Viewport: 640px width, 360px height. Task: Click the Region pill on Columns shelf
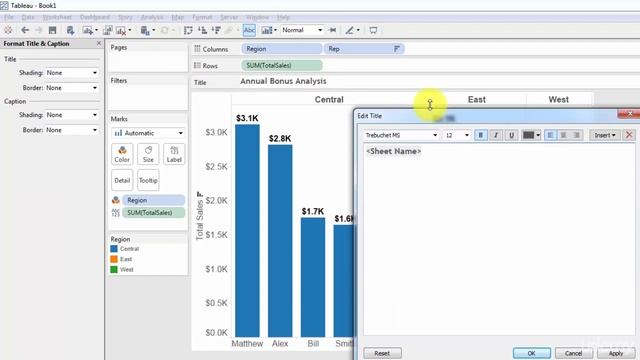tap(281, 49)
